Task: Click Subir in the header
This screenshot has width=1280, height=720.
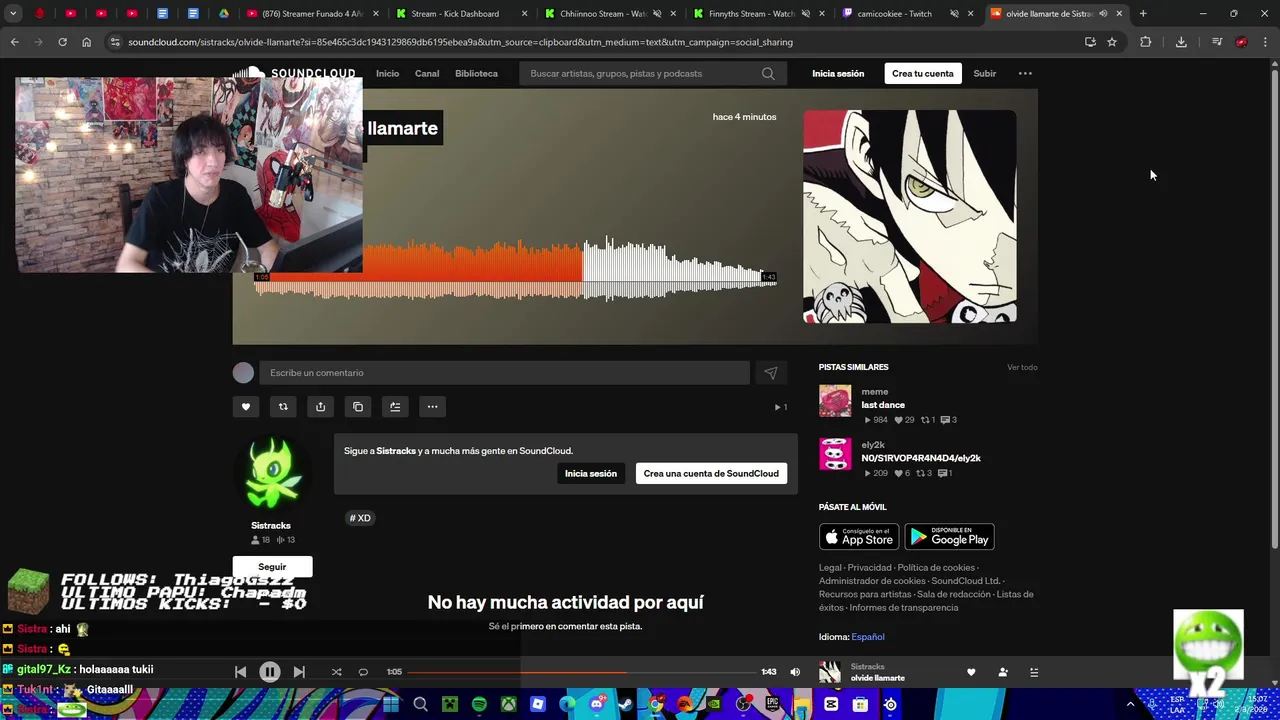Action: click(x=985, y=74)
